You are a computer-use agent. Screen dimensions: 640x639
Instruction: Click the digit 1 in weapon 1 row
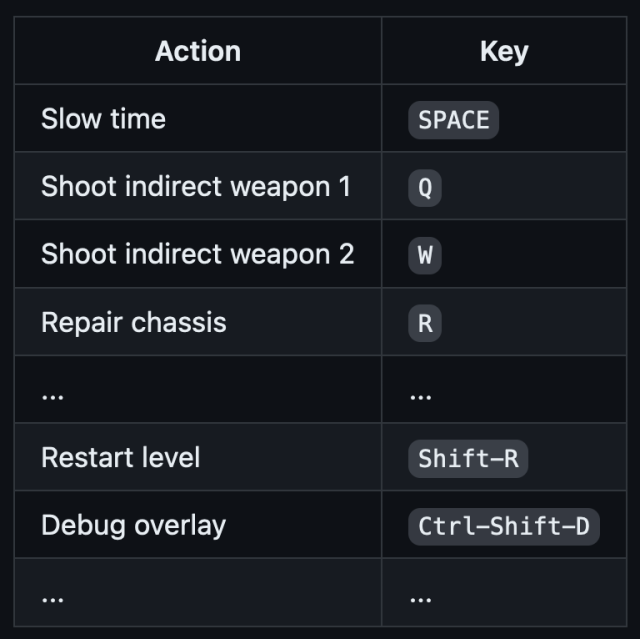click(343, 187)
